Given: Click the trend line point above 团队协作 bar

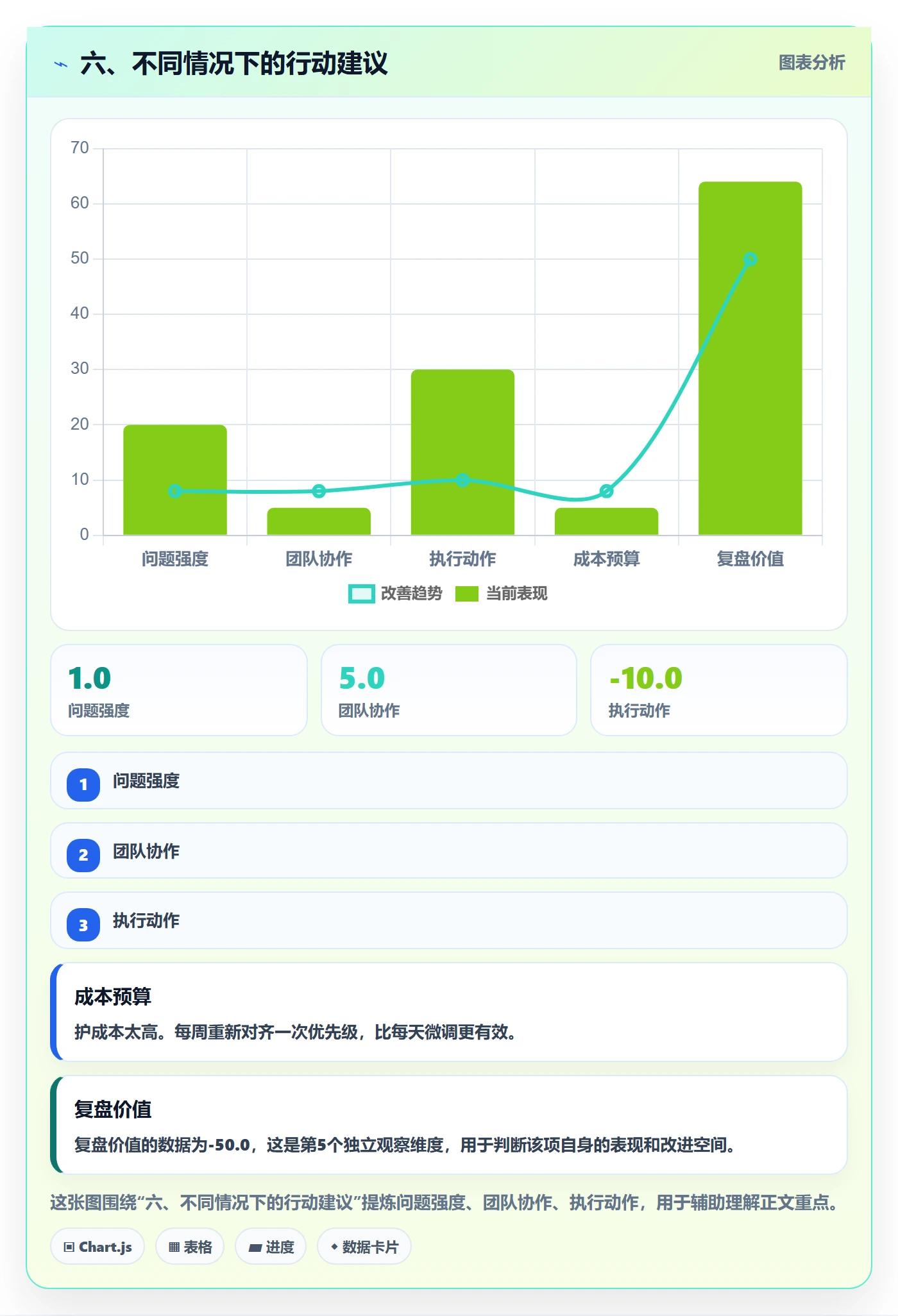Looking at the screenshot, I should pos(319,491).
